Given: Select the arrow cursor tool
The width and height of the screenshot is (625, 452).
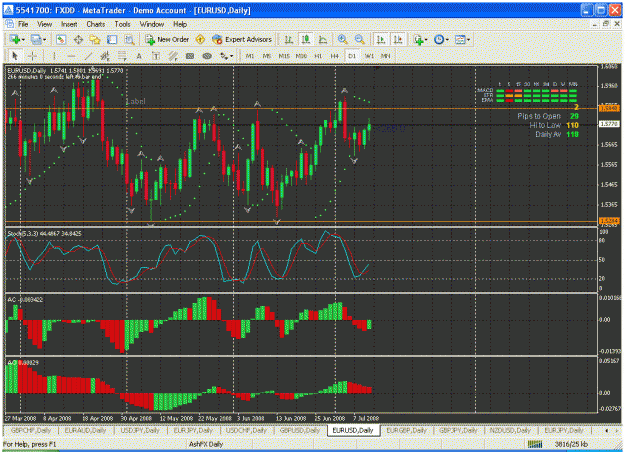Looking at the screenshot, I should coord(15,56).
